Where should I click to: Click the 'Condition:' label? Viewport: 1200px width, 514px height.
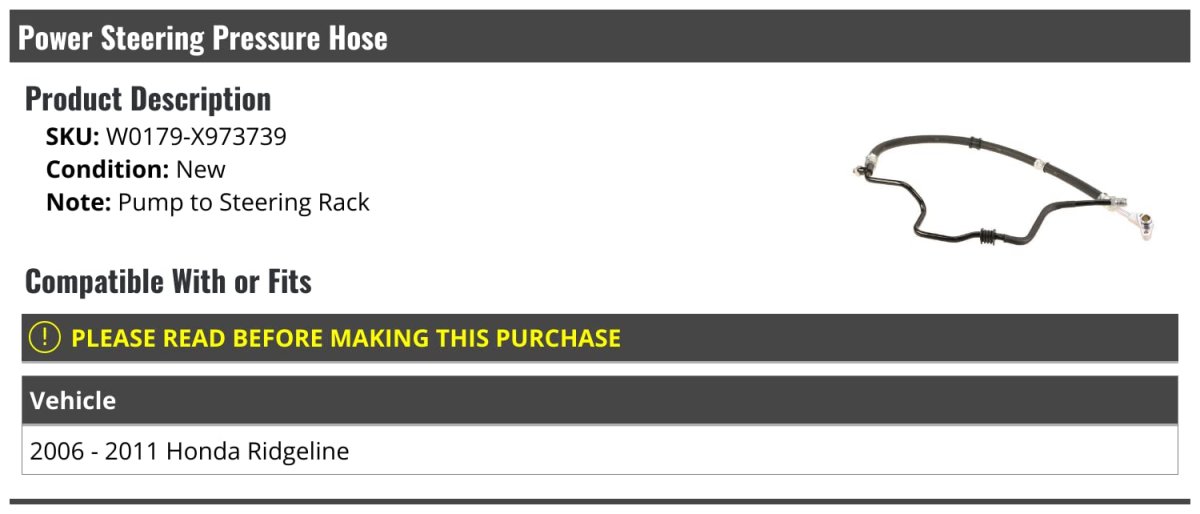click(x=107, y=170)
